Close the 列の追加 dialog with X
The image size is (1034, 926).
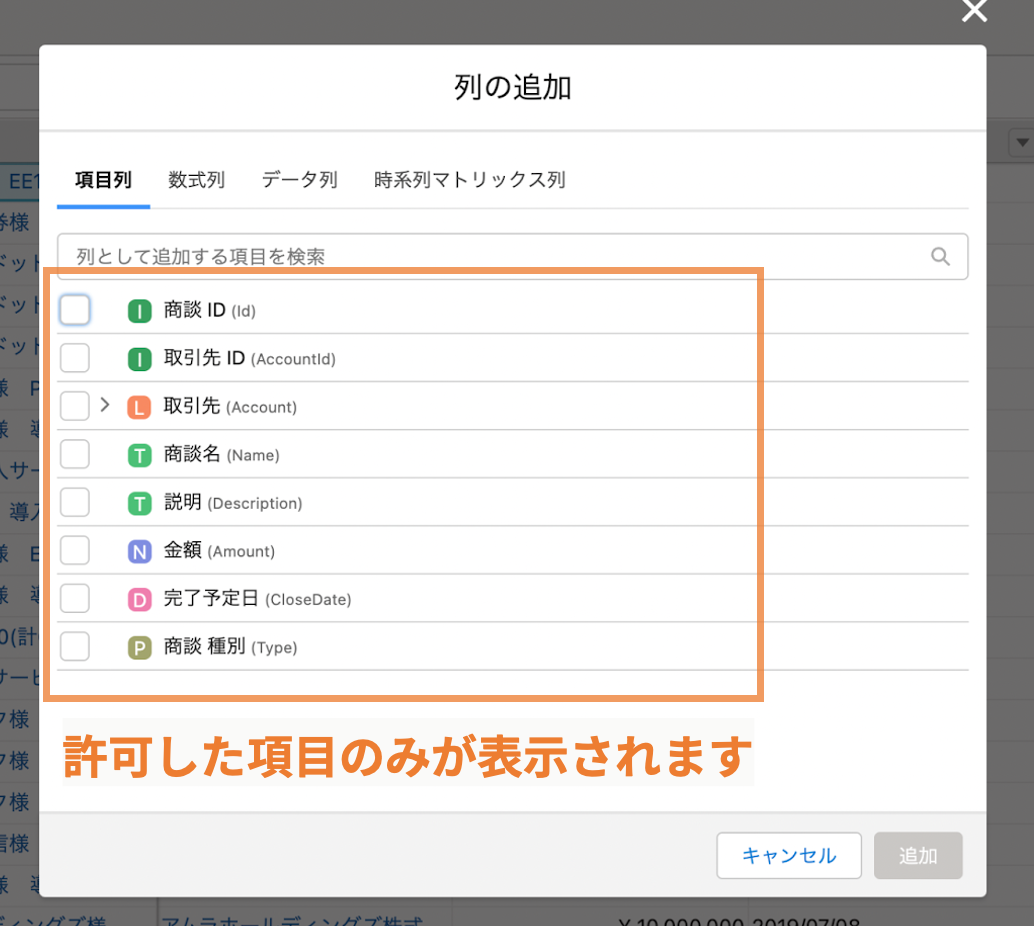tap(974, 11)
